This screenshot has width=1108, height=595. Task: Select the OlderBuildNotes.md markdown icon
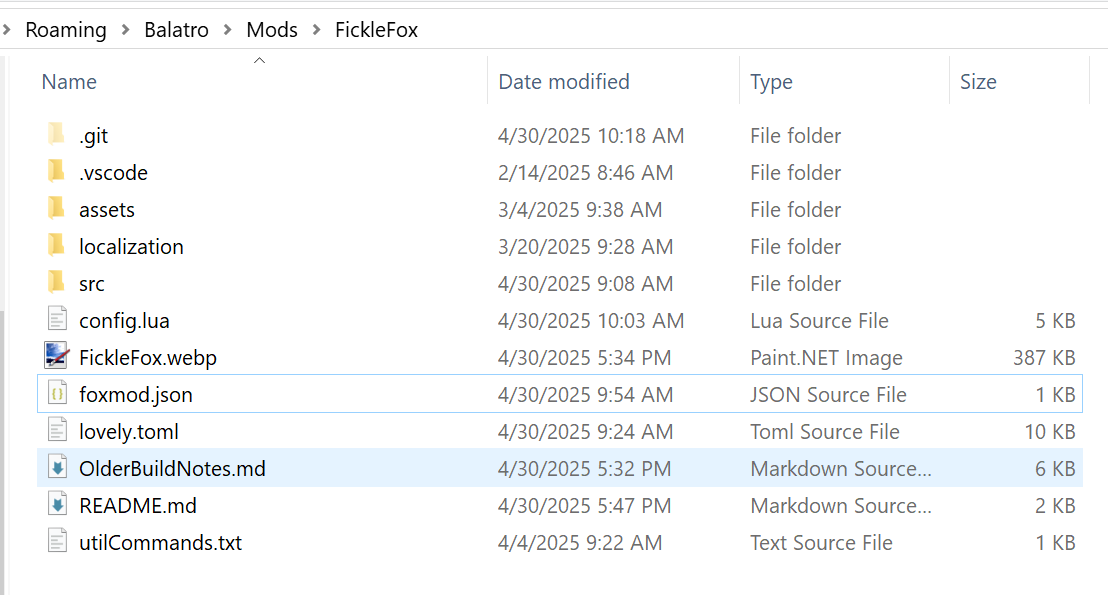click(57, 468)
